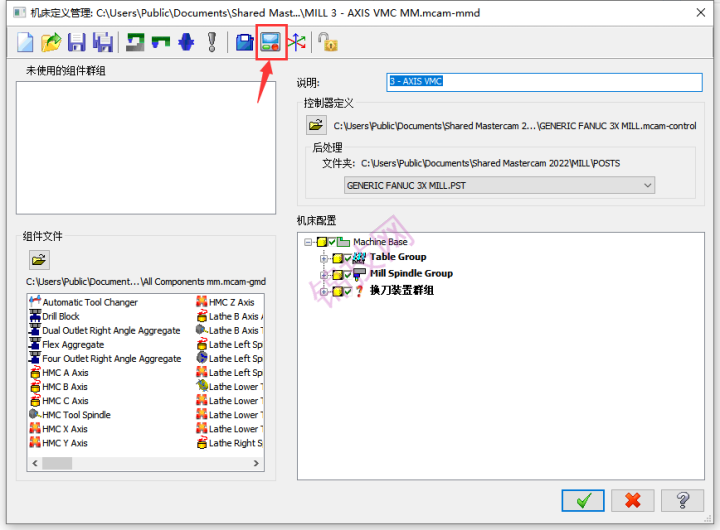Expand the Mill Spindle Group node
720x530 pixels.
tap(324, 275)
